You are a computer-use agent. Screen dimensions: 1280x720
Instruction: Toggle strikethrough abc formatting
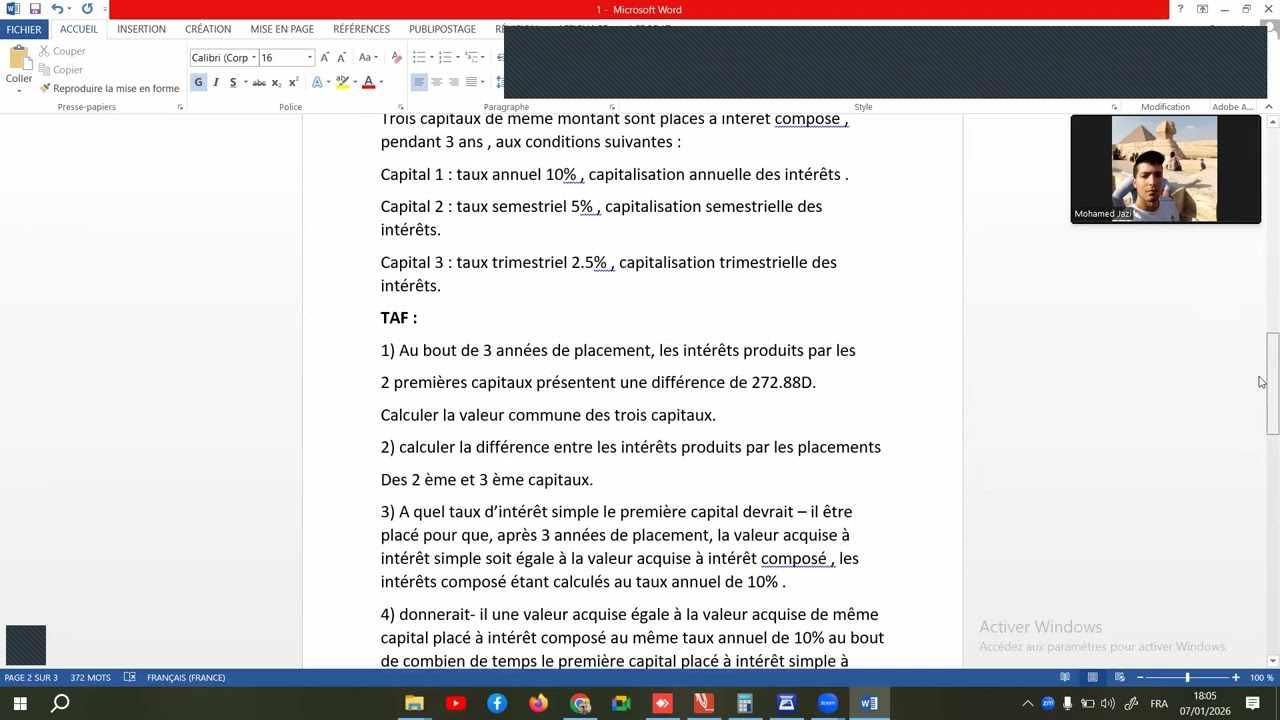point(259,82)
